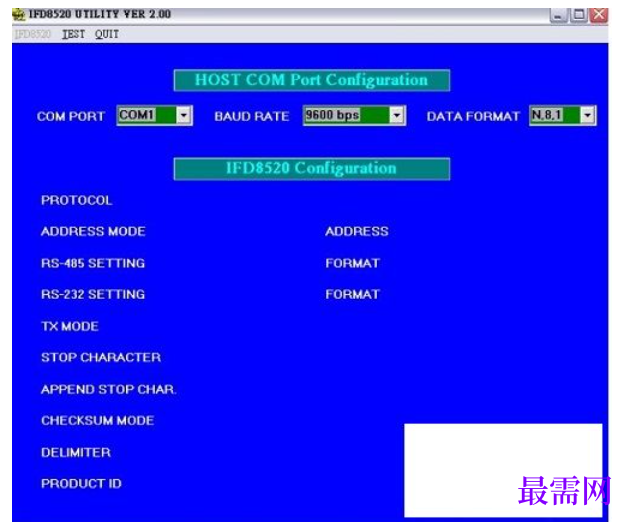This screenshot has width=630, height=522.
Task: Click the RS-232 SETTING label
Action: point(93,295)
